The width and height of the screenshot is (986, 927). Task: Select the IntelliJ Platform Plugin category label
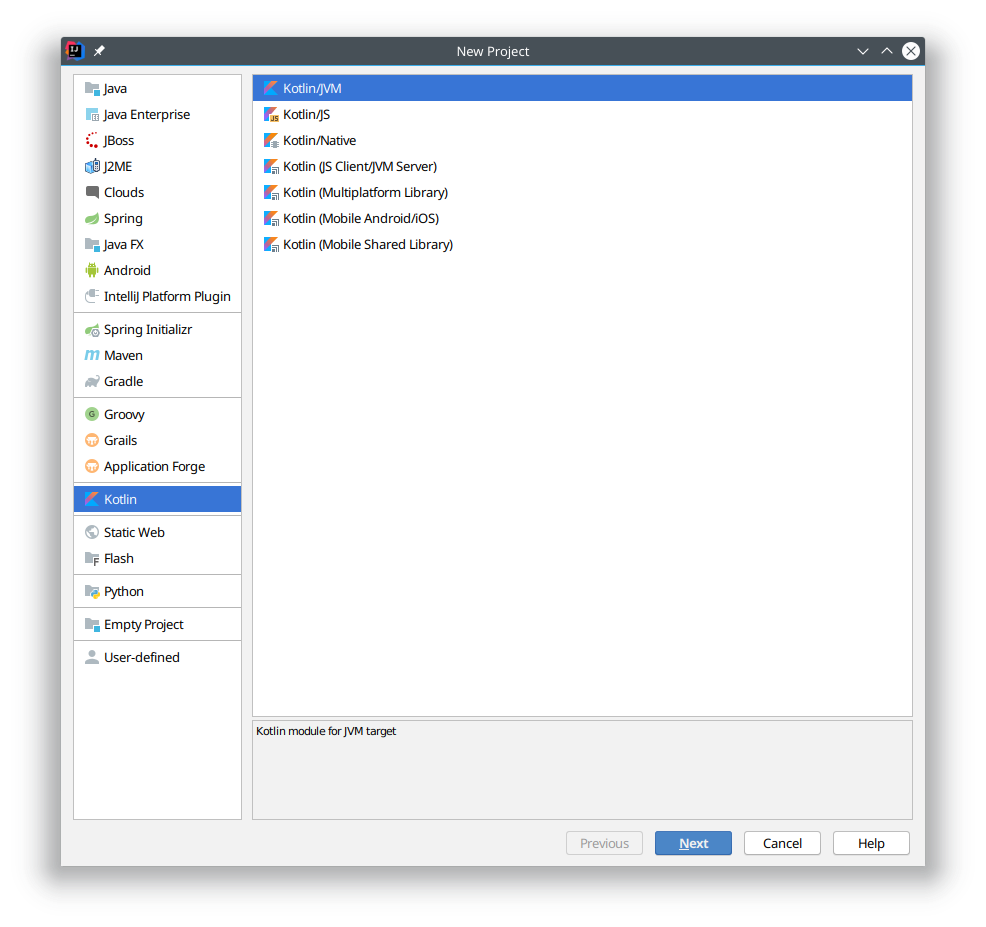[167, 297]
